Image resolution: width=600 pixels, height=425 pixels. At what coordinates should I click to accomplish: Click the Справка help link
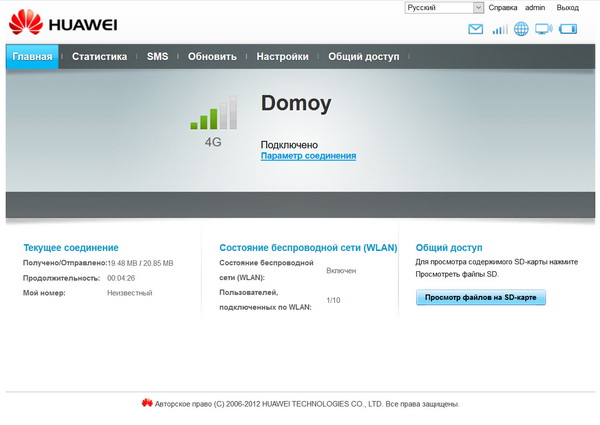(x=502, y=7)
